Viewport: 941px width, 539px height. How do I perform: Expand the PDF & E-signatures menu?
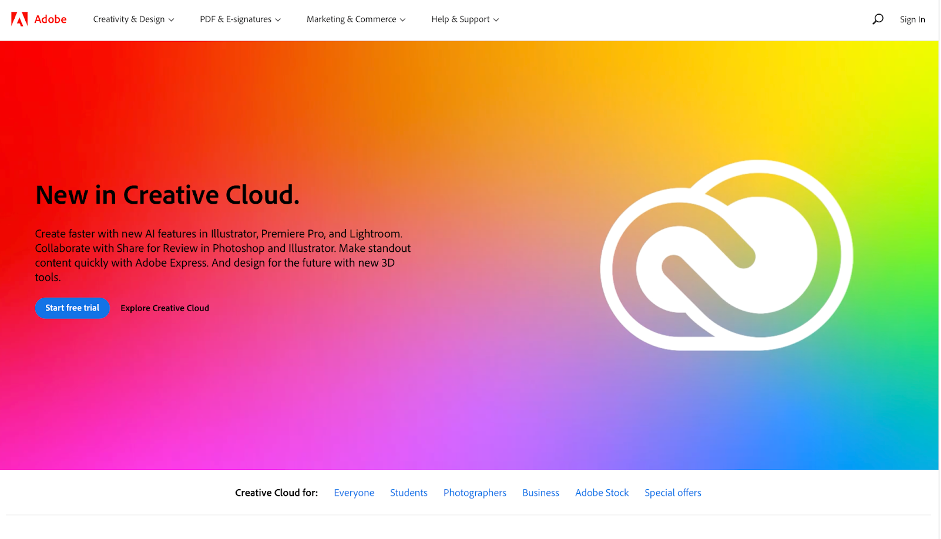(x=240, y=19)
